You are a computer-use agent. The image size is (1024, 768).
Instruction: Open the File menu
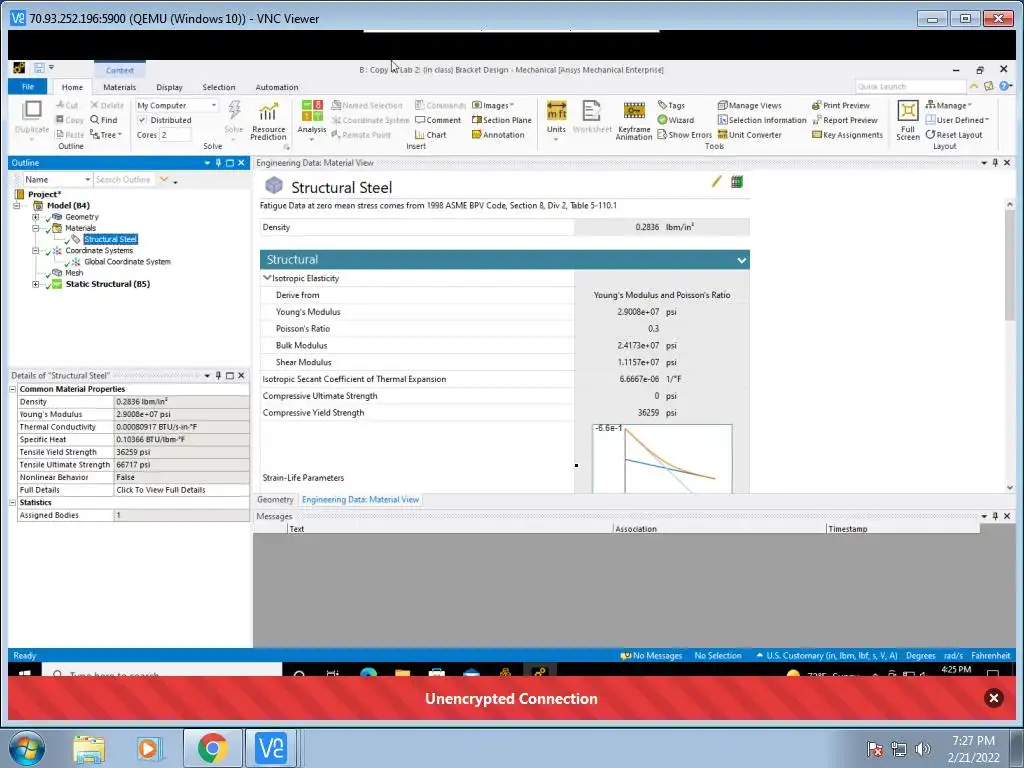27,87
